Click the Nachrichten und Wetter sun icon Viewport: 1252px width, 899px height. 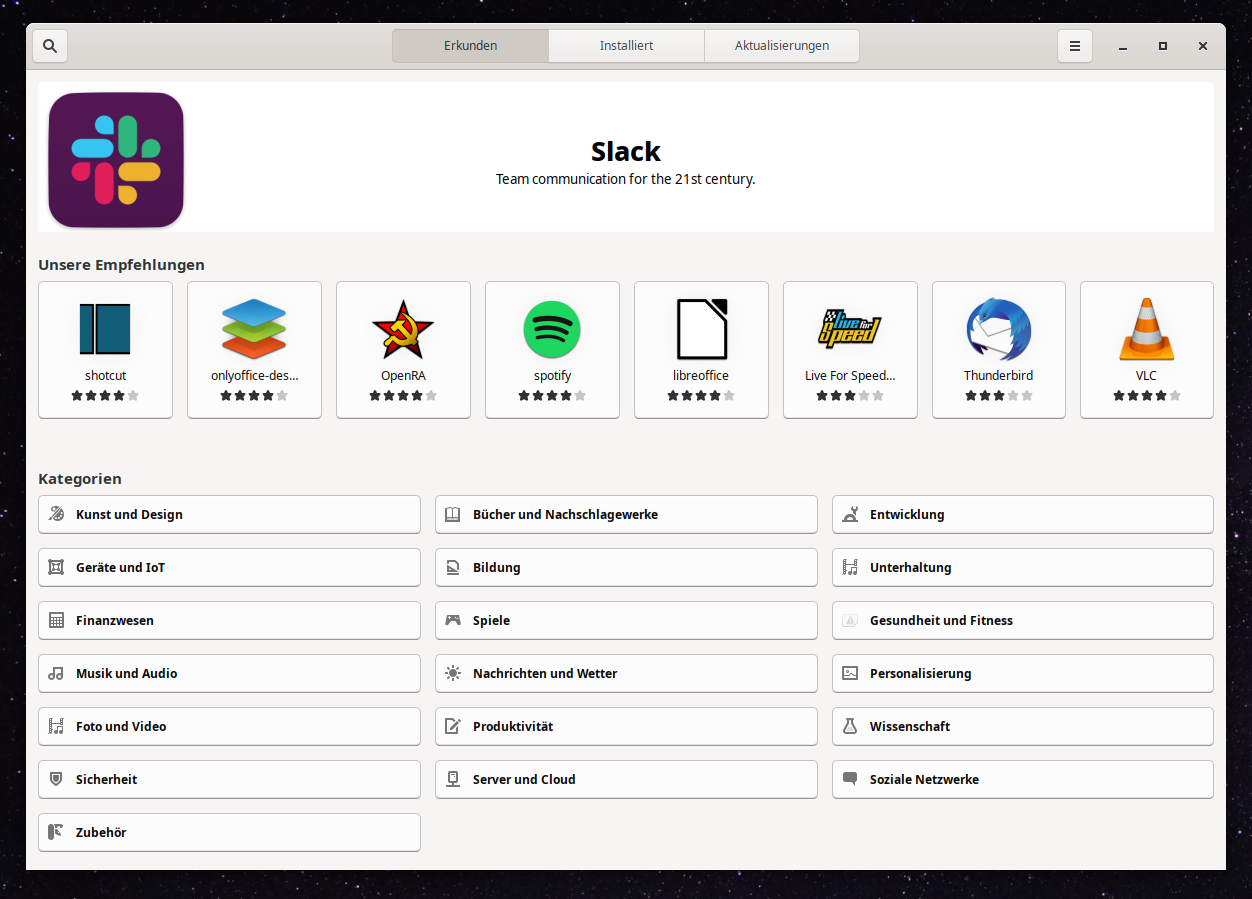coord(453,673)
